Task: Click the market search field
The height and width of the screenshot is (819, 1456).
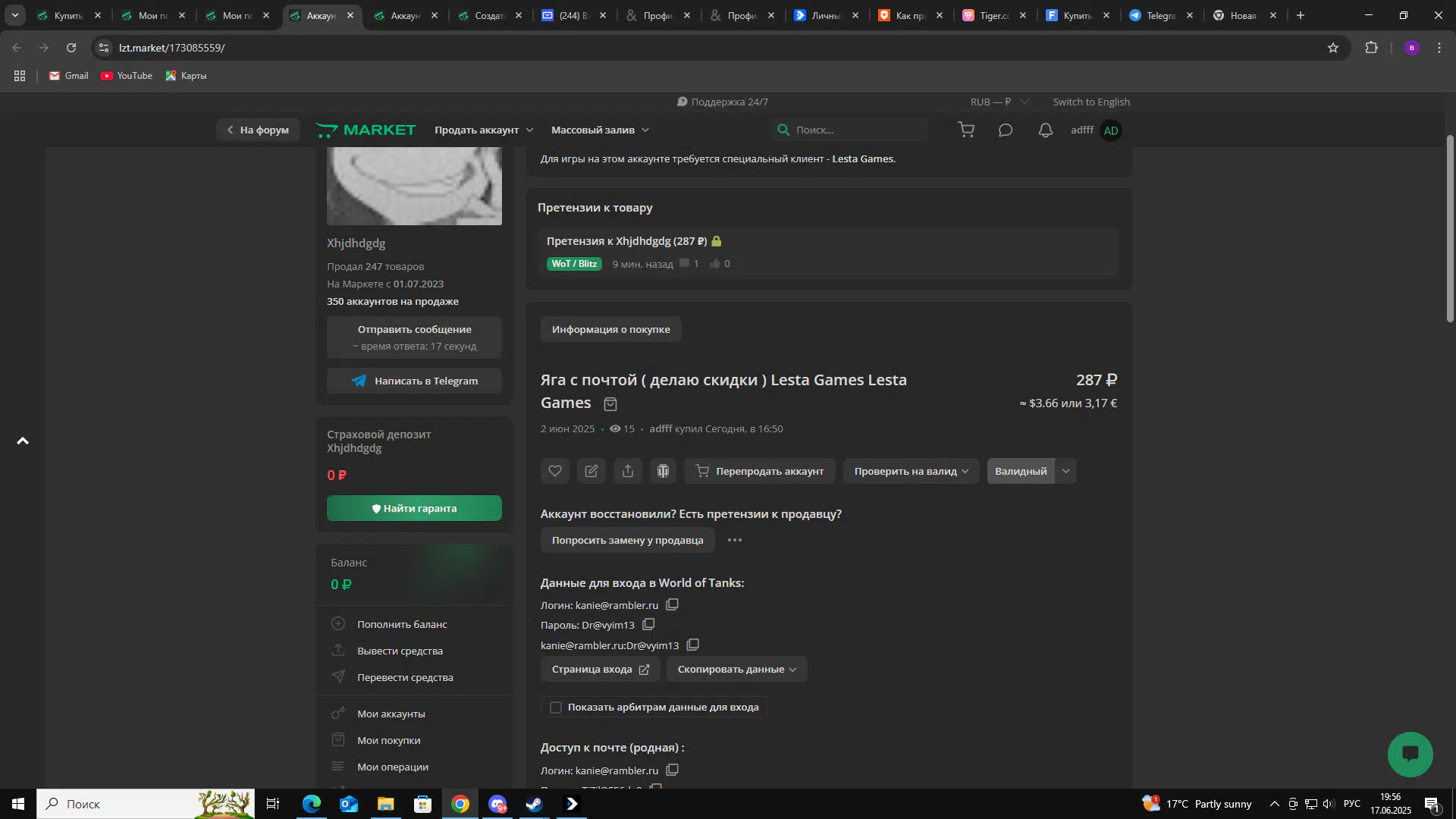Action: pos(849,130)
